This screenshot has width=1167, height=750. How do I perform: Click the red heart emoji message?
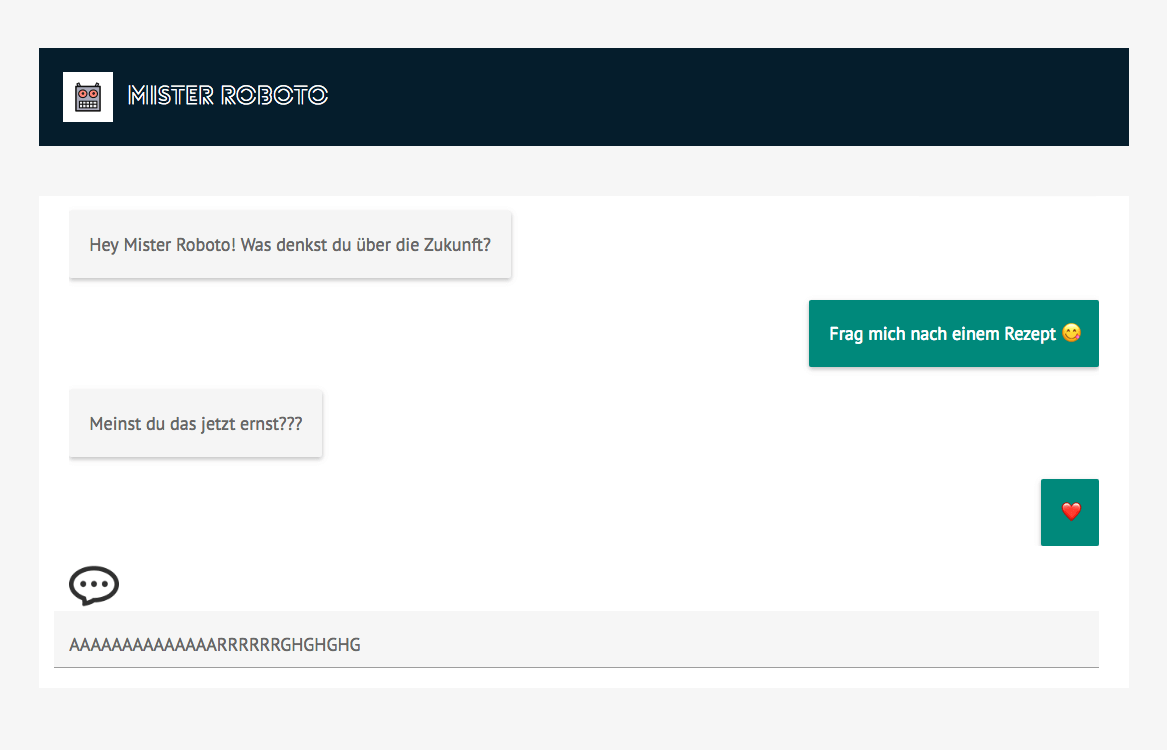1070,512
